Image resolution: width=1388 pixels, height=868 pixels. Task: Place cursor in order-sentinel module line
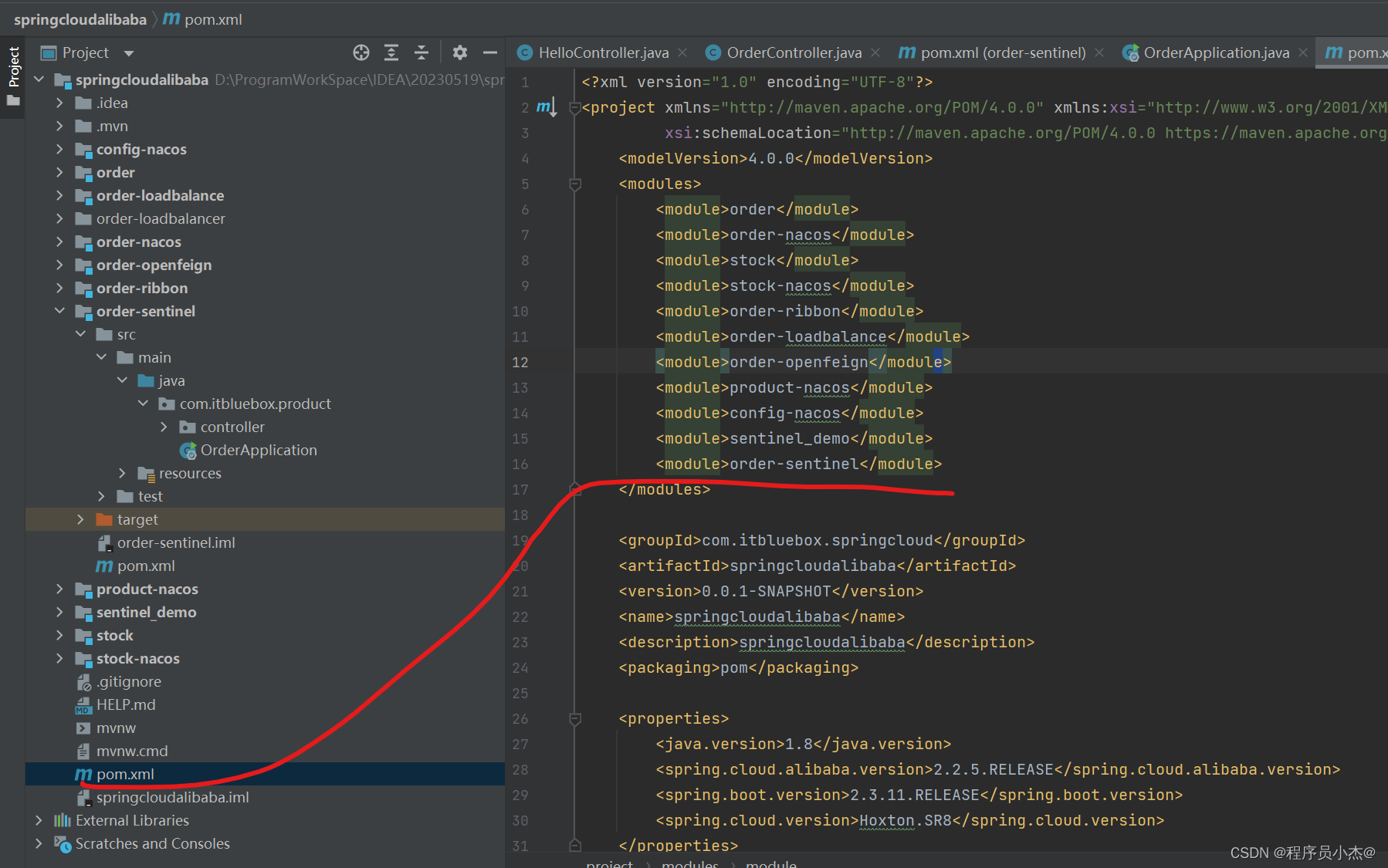point(799,464)
